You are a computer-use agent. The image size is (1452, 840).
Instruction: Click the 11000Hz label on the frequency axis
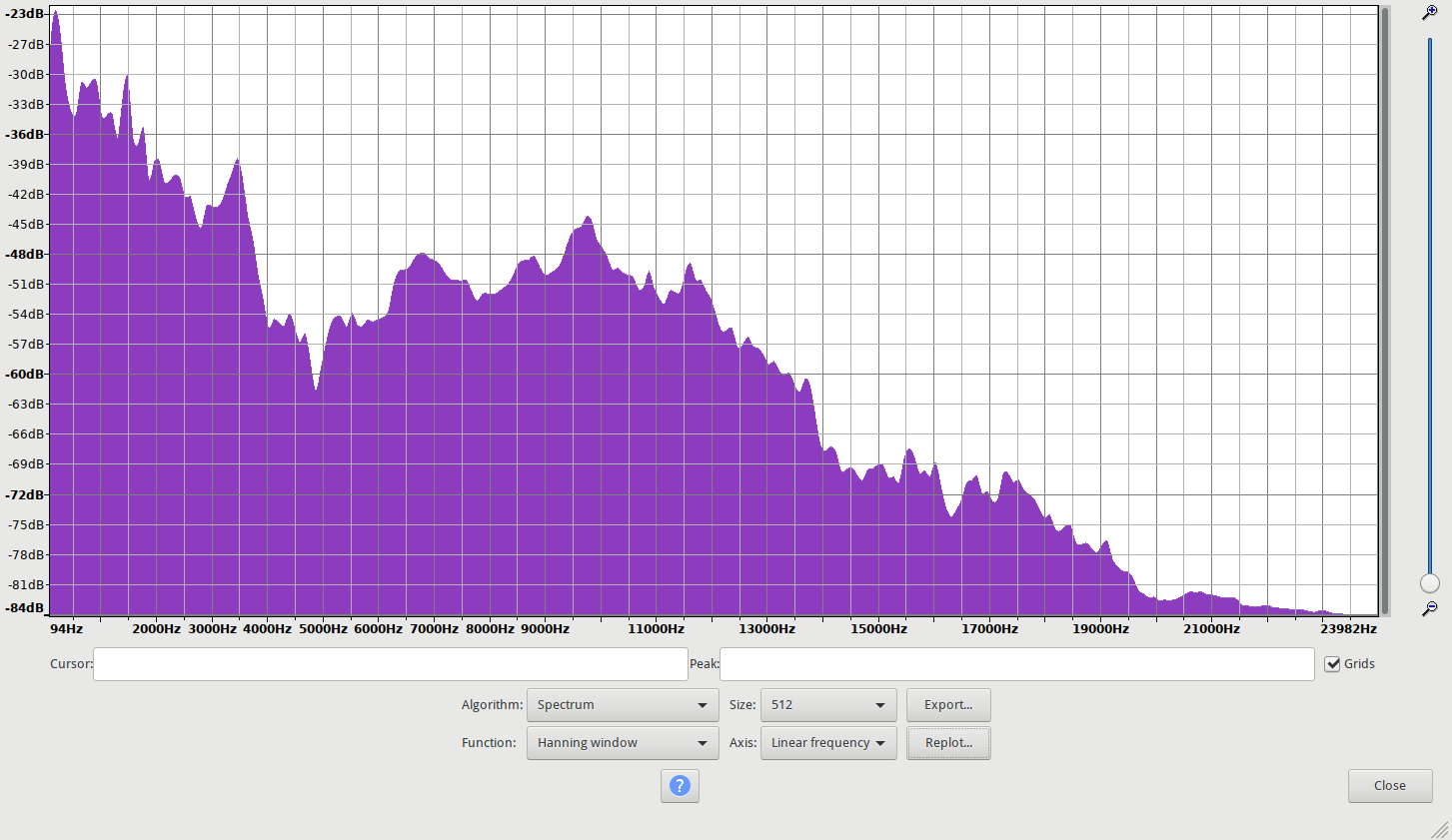tap(656, 629)
